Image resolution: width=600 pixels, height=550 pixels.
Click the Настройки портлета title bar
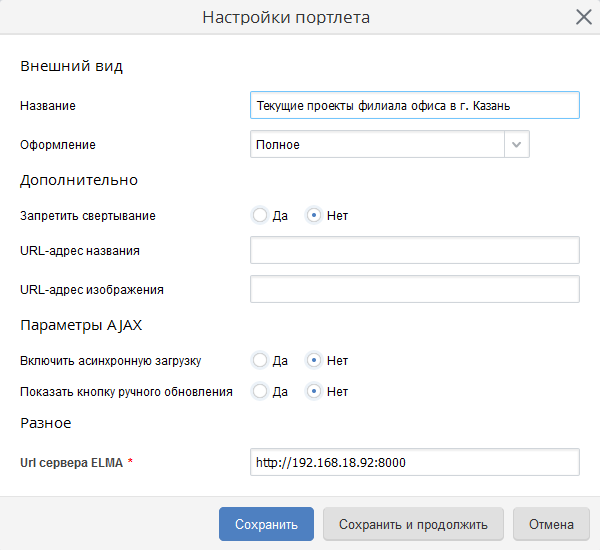coord(285,17)
